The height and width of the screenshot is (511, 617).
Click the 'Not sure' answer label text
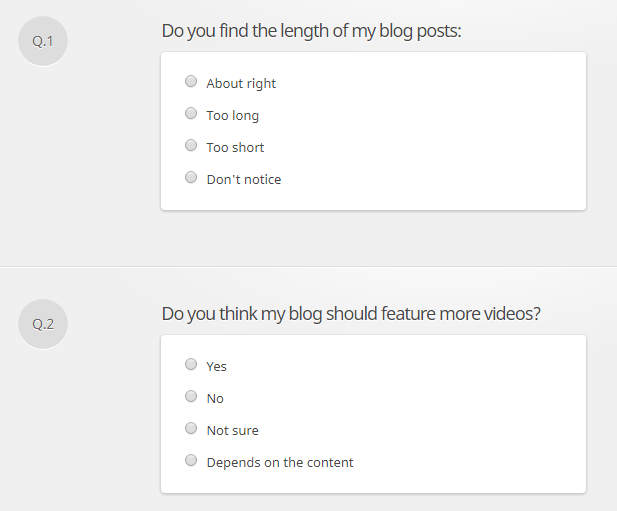pyautogui.click(x=232, y=431)
